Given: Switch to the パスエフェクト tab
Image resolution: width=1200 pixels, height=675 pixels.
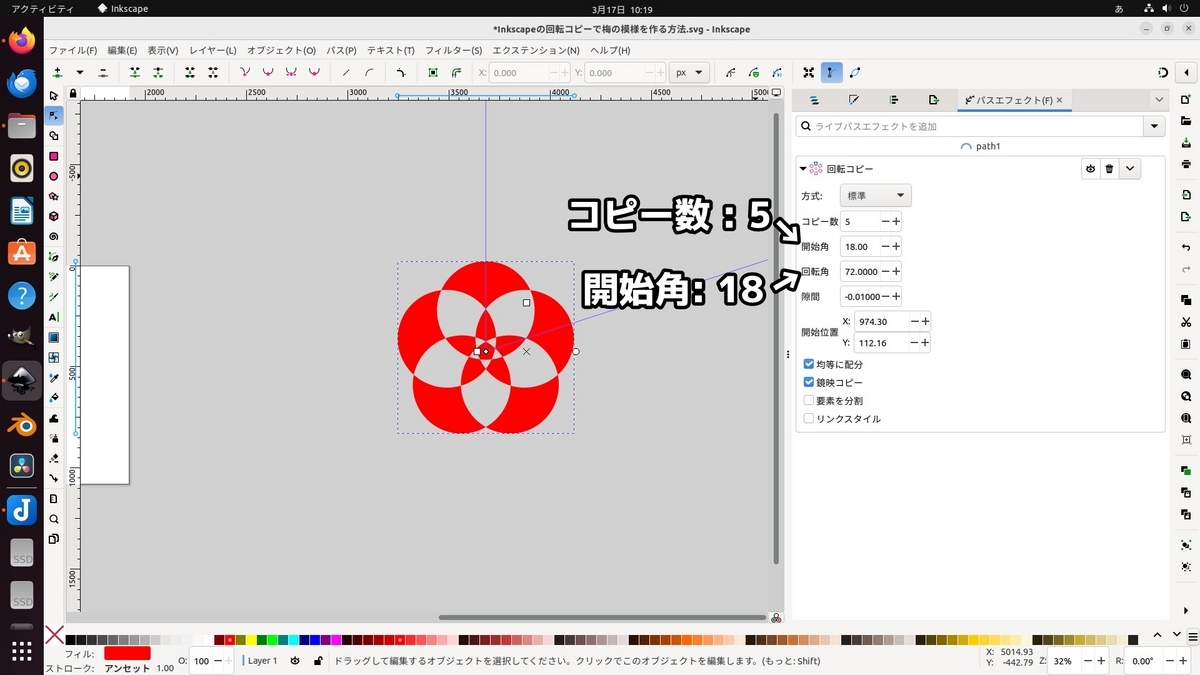Looking at the screenshot, I should [x=1011, y=99].
